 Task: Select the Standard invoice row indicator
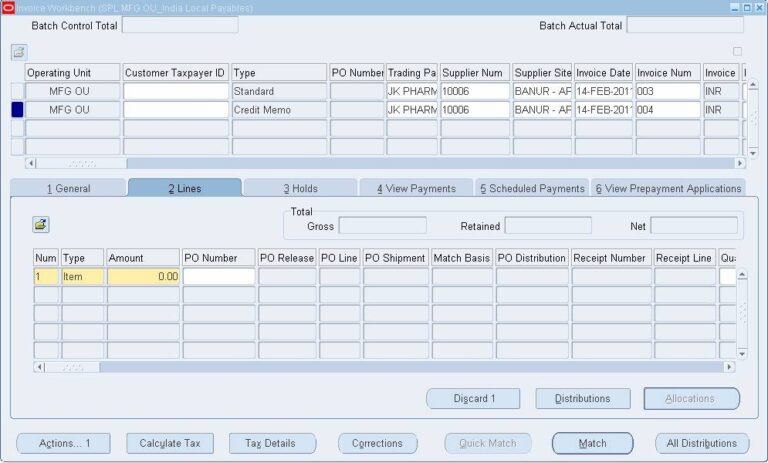tap(17, 91)
